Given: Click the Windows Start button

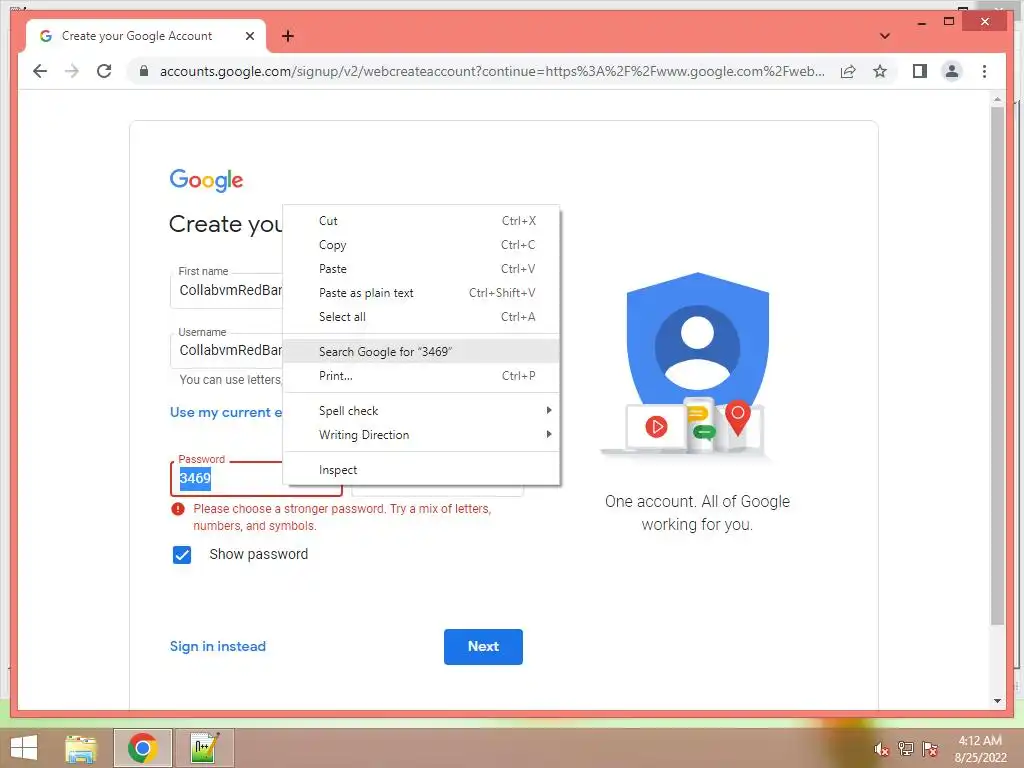Looking at the screenshot, I should click(24, 748).
